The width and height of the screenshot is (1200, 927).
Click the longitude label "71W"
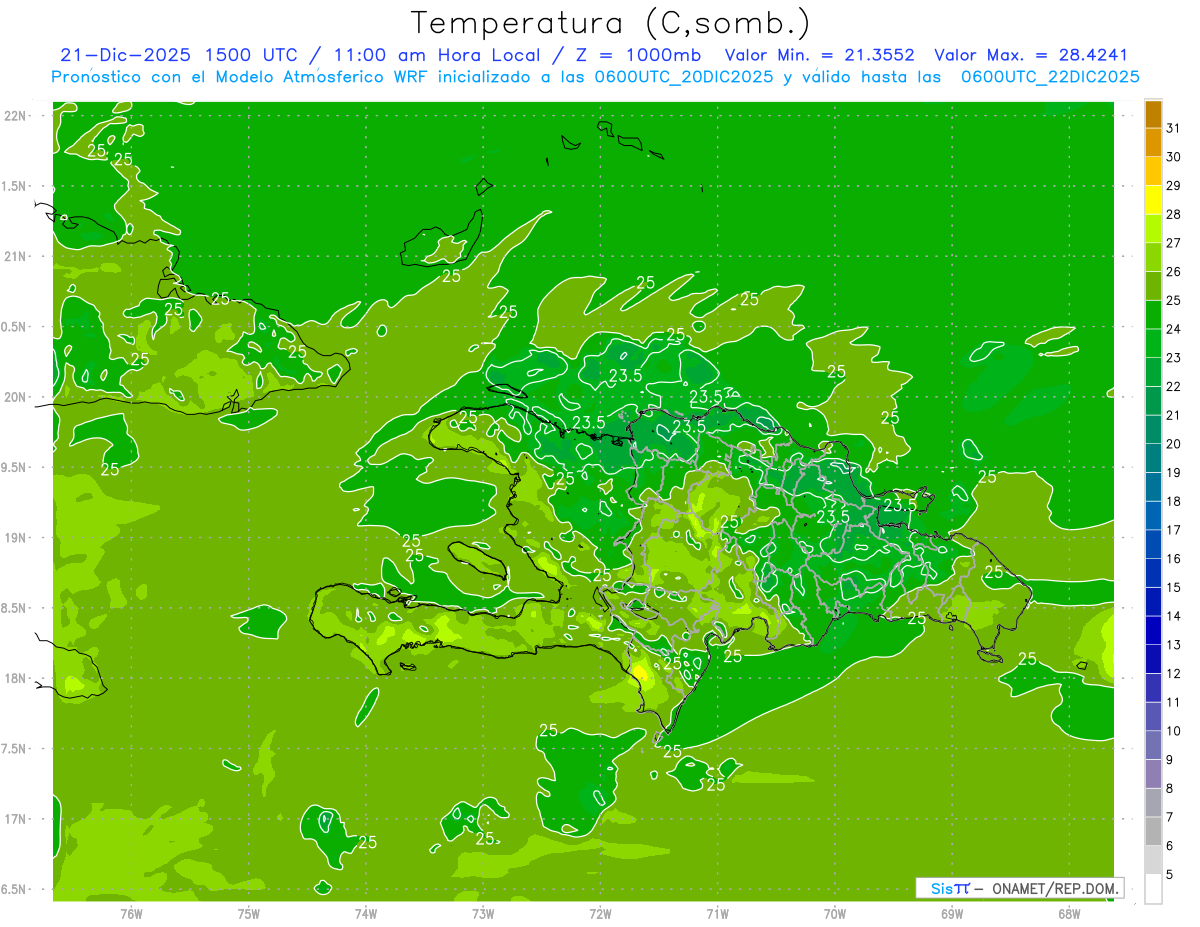(x=717, y=913)
